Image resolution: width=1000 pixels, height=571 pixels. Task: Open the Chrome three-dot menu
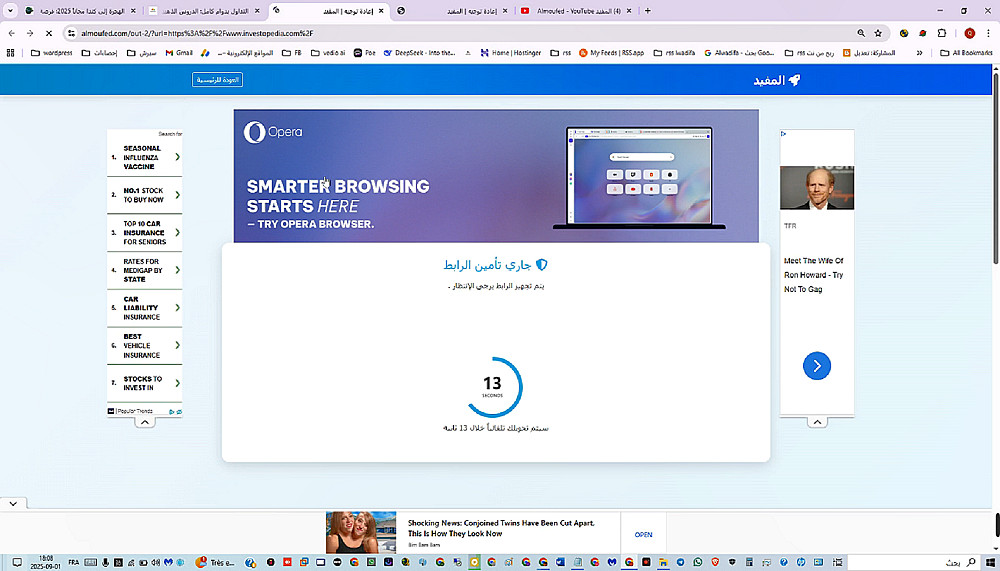(x=988, y=33)
